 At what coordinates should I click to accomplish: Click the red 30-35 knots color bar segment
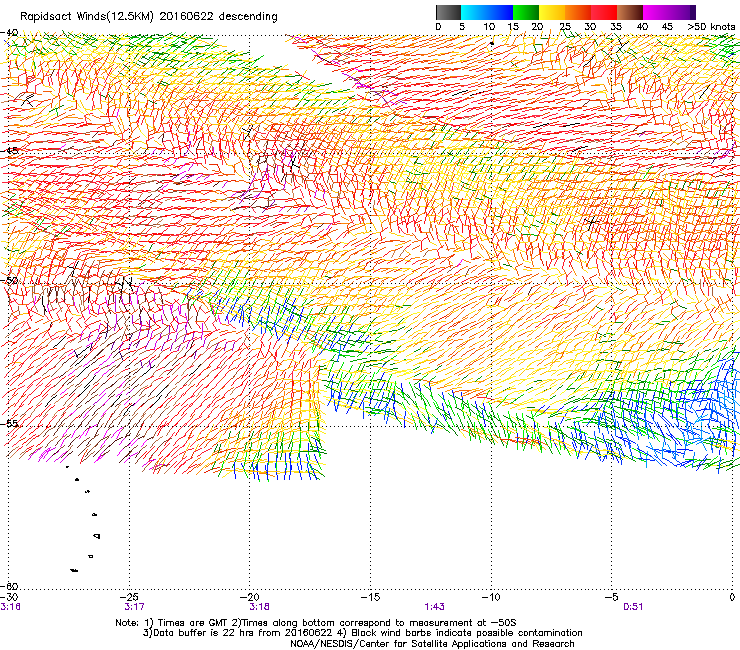tap(604, 12)
